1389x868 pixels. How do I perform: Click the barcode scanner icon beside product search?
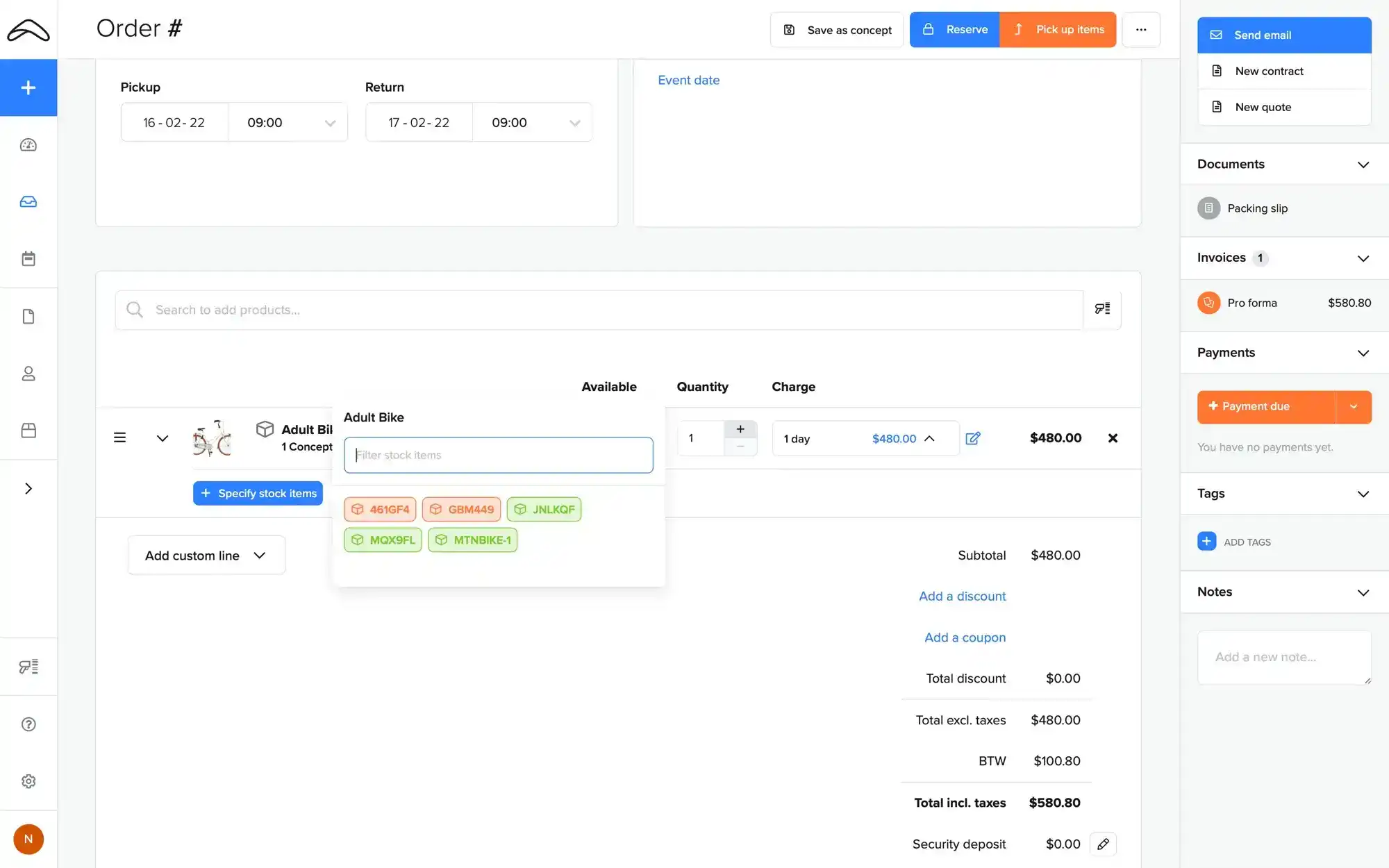coord(1102,309)
